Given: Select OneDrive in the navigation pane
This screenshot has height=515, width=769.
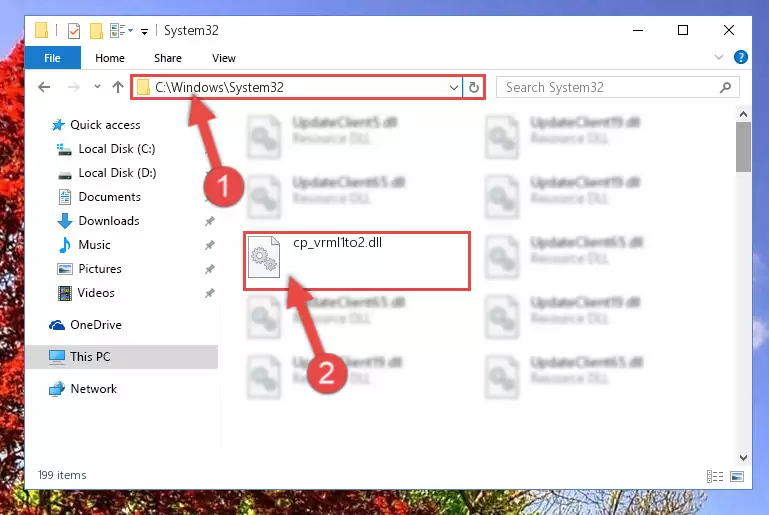Looking at the screenshot, I should point(96,325).
